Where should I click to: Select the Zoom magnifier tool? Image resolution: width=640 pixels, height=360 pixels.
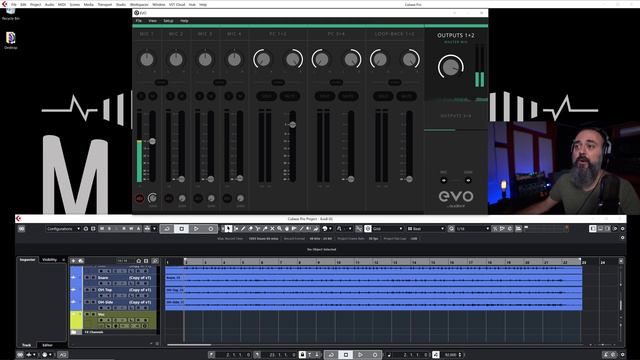[x=280, y=229]
